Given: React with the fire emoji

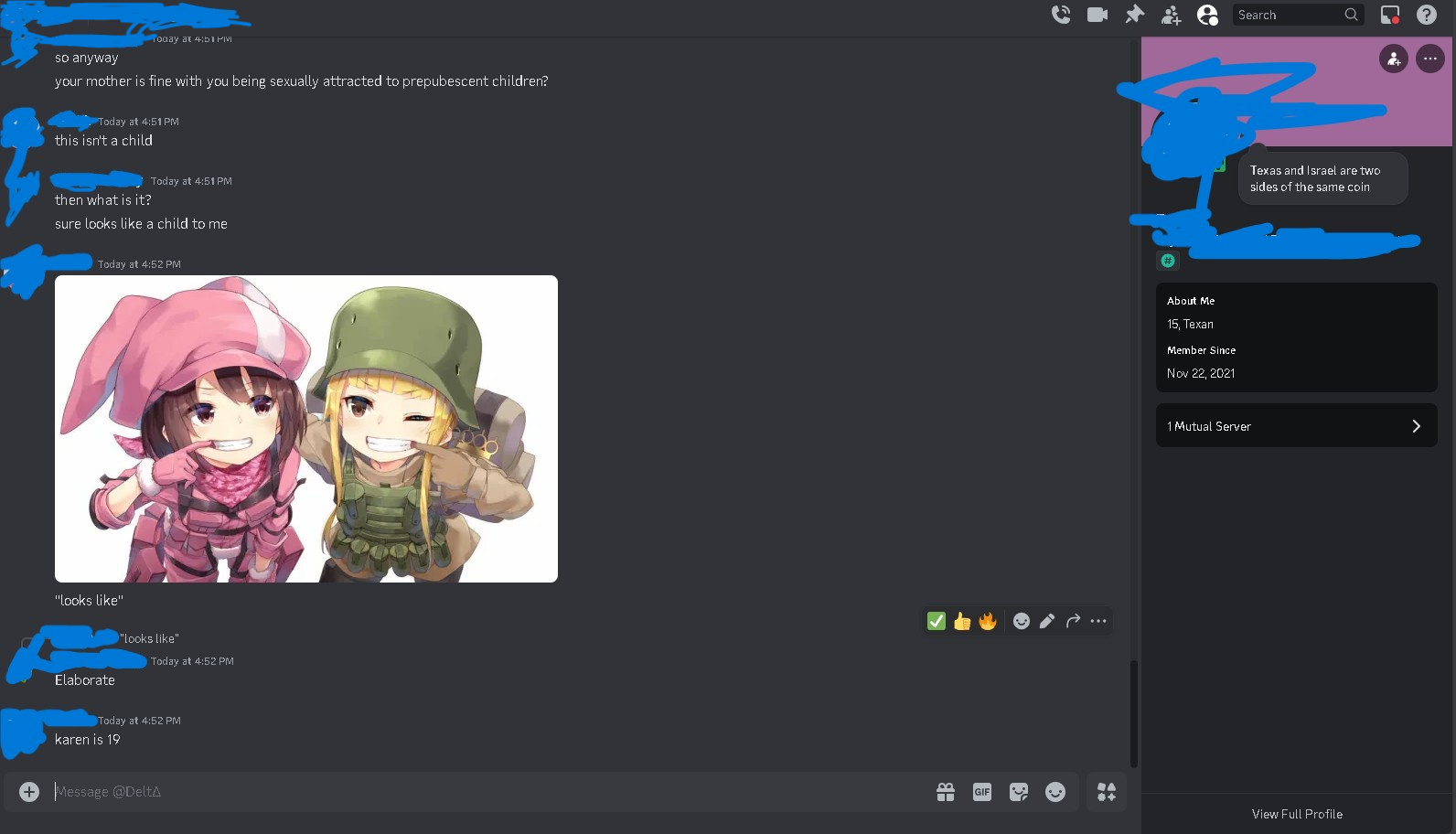Looking at the screenshot, I should [988, 621].
